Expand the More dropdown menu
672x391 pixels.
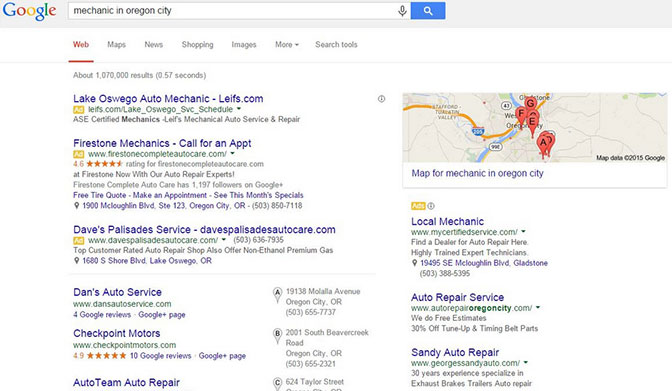287,45
